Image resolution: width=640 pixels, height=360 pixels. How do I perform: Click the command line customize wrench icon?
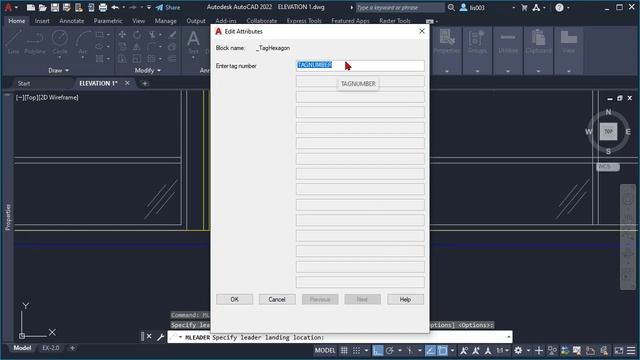pyautogui.click(x=160, y=337)
